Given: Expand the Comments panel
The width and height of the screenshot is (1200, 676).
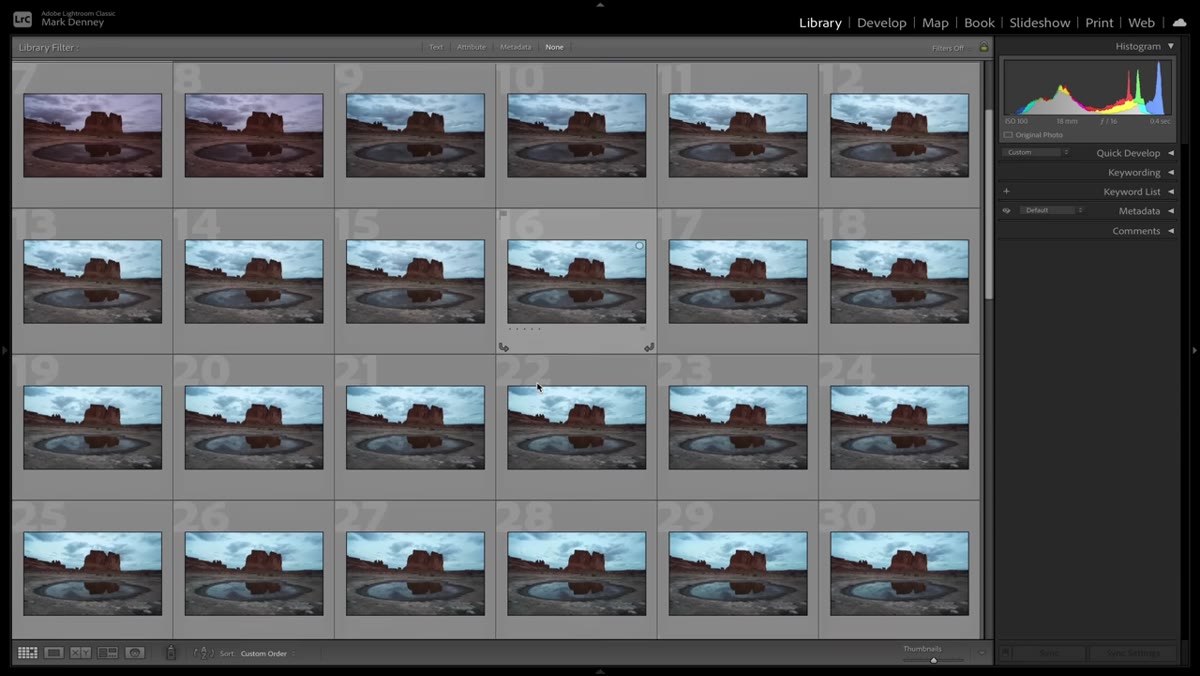Looking at the screenshot, I should (1171, 231).
